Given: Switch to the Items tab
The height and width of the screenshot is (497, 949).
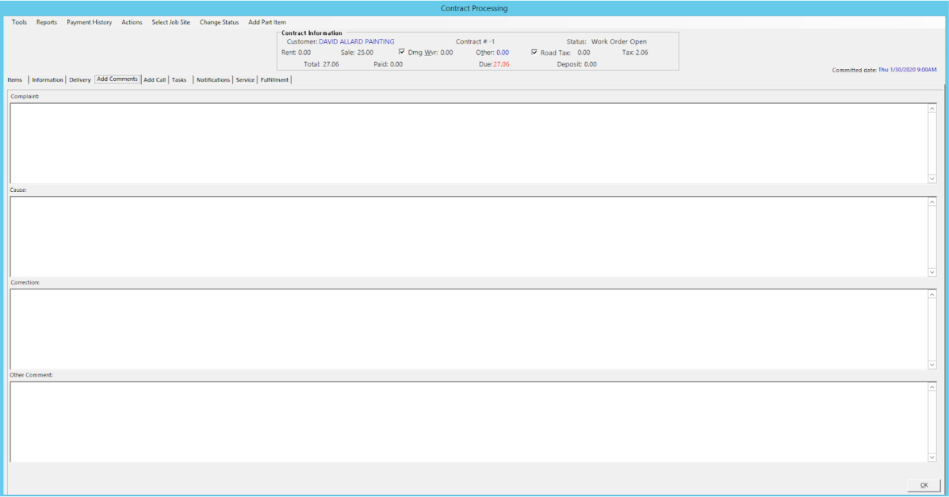Looking at the screenshot, I should pyautogui.click(x=15, y=80).
